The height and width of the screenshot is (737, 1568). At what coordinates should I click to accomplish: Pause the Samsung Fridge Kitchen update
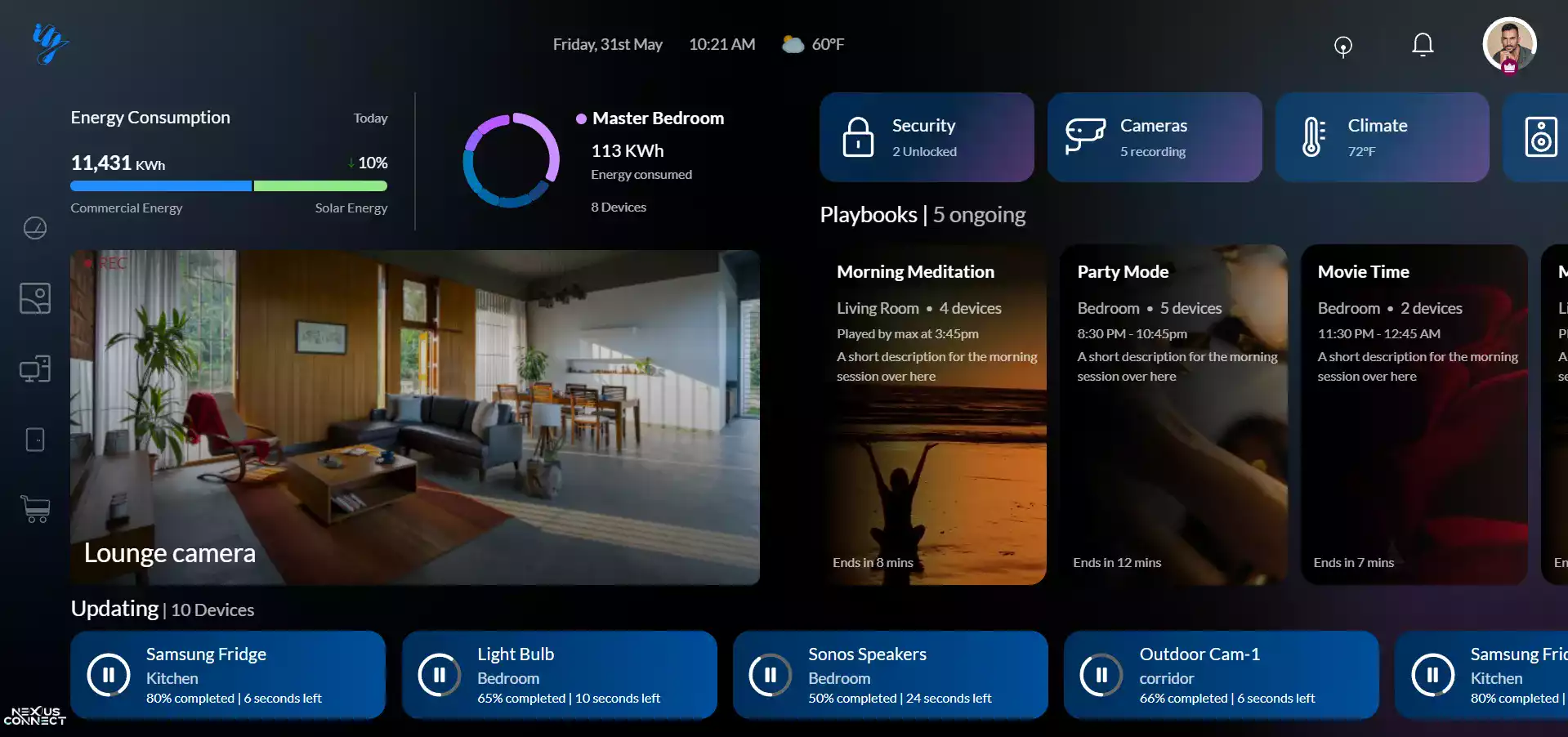click(109, 675)
